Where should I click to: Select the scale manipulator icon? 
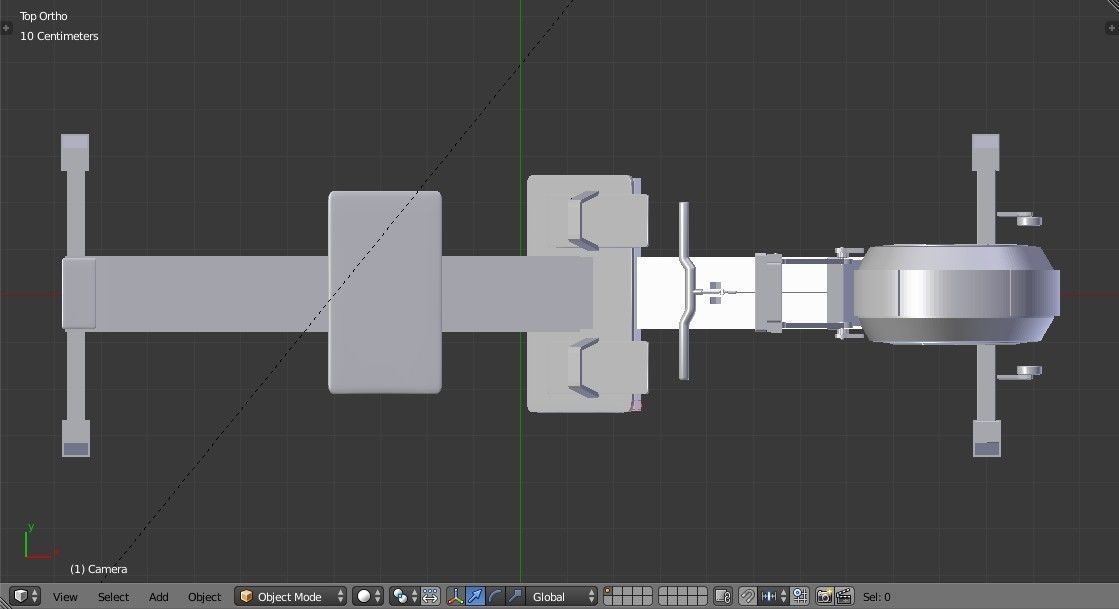click(515, 596)
